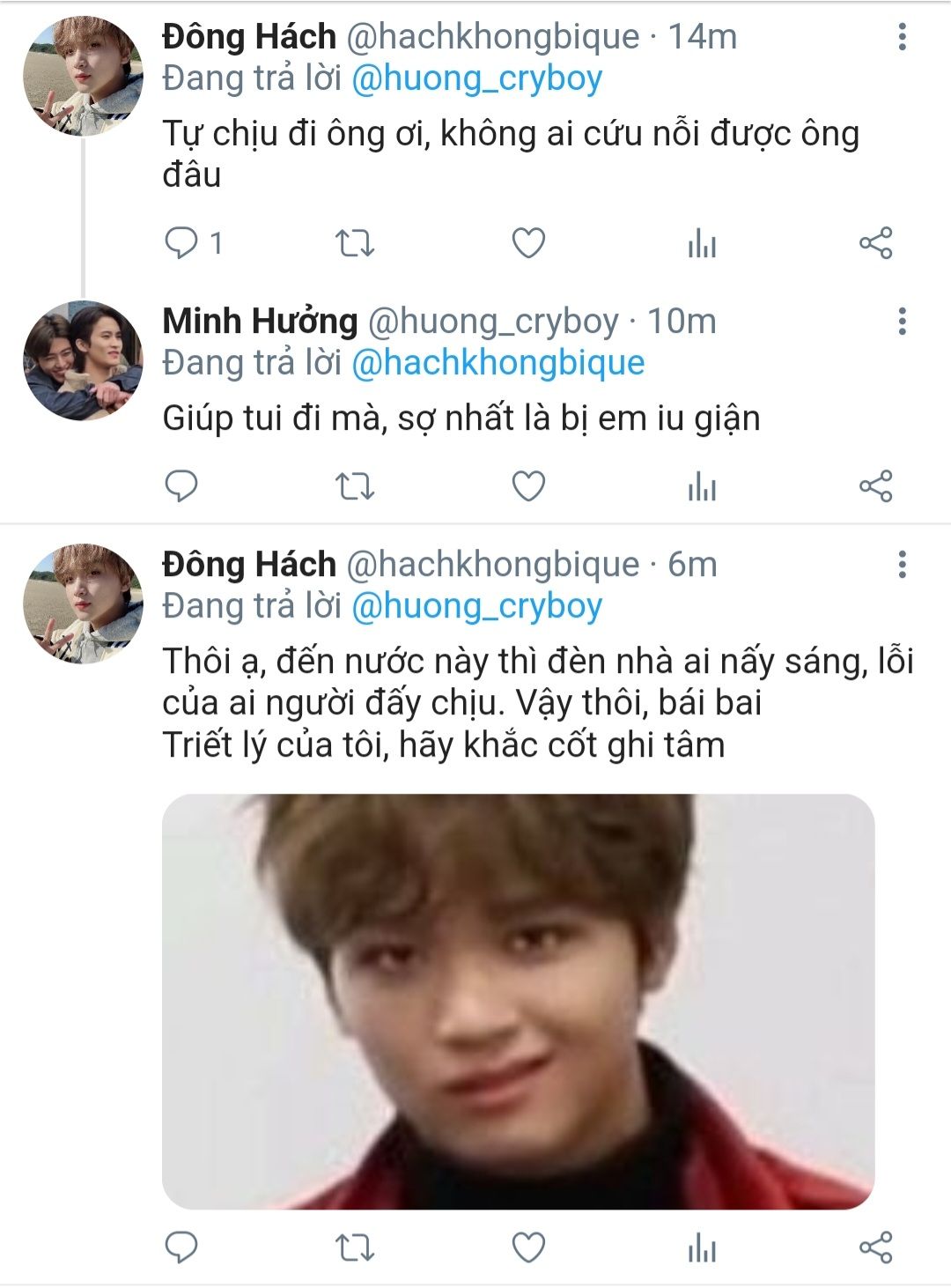Open the attached photo in the 6m tweet
Screen dimensions: 951x1288
[x=518, y=1001]
